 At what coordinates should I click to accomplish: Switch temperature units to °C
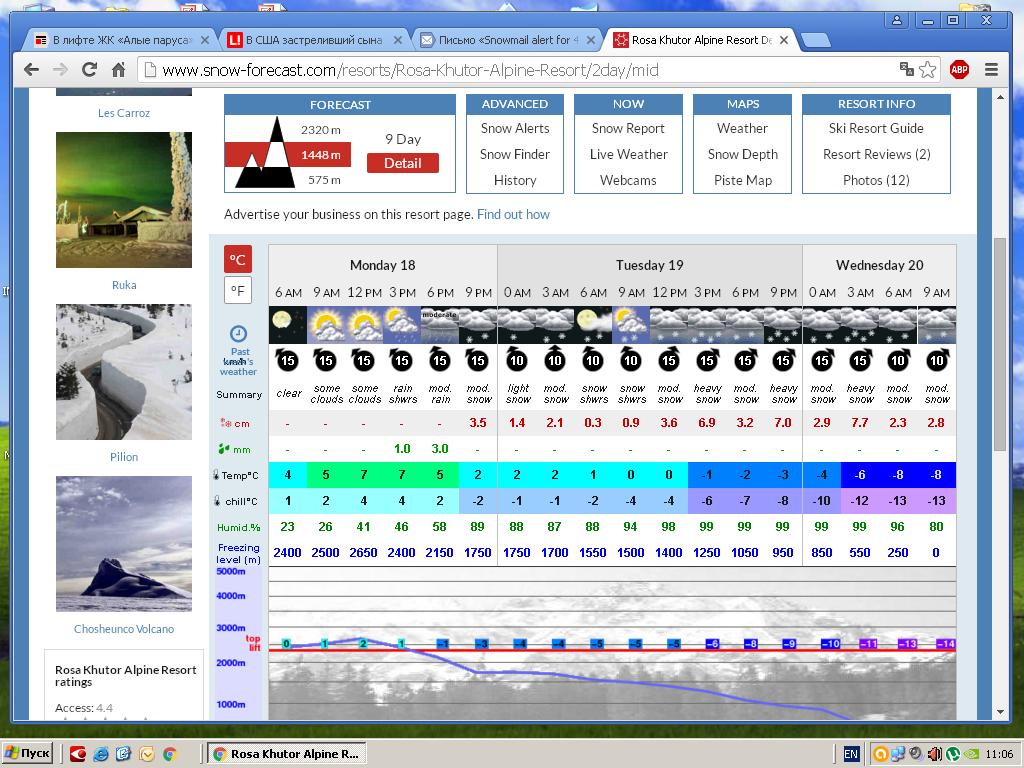click(238, 260)
